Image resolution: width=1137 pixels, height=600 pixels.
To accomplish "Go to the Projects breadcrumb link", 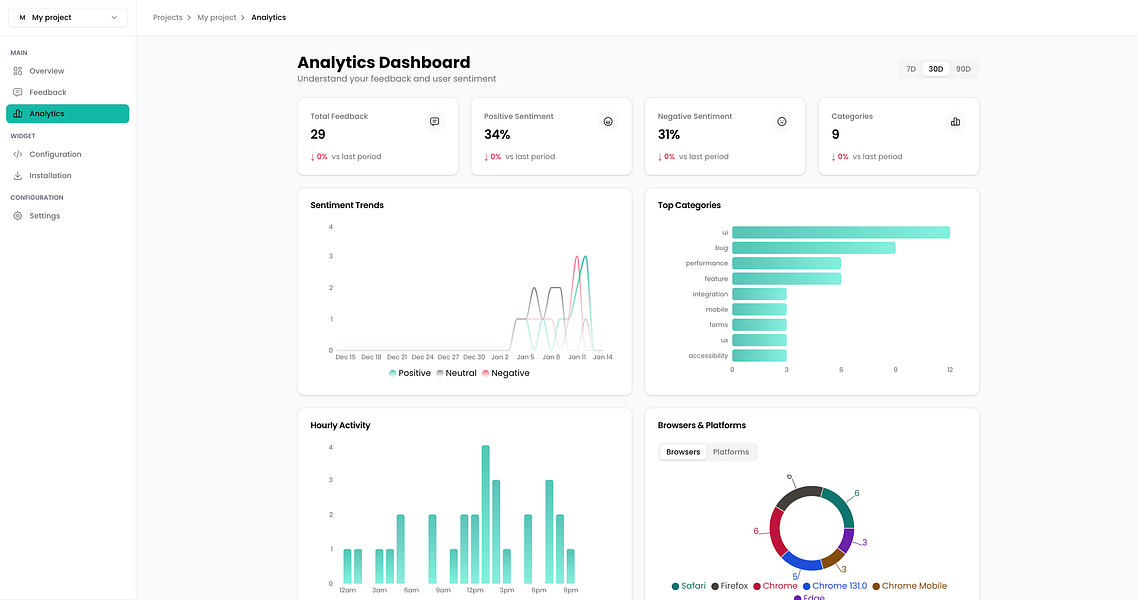I will click(168, 17).
